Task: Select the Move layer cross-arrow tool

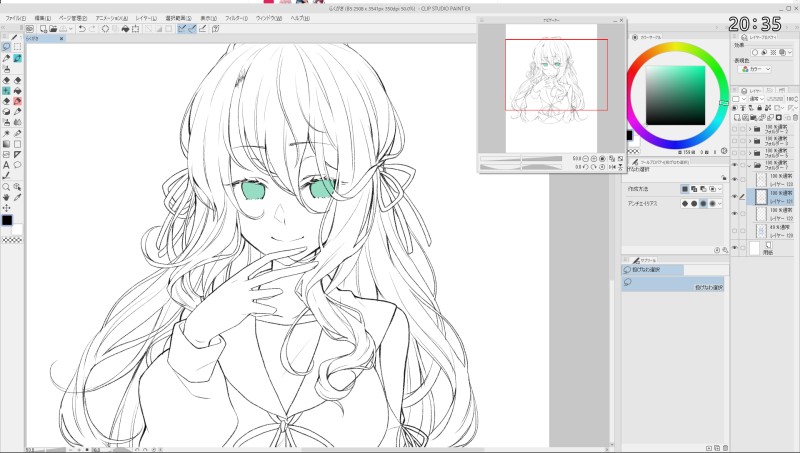Action: (6, 208)
